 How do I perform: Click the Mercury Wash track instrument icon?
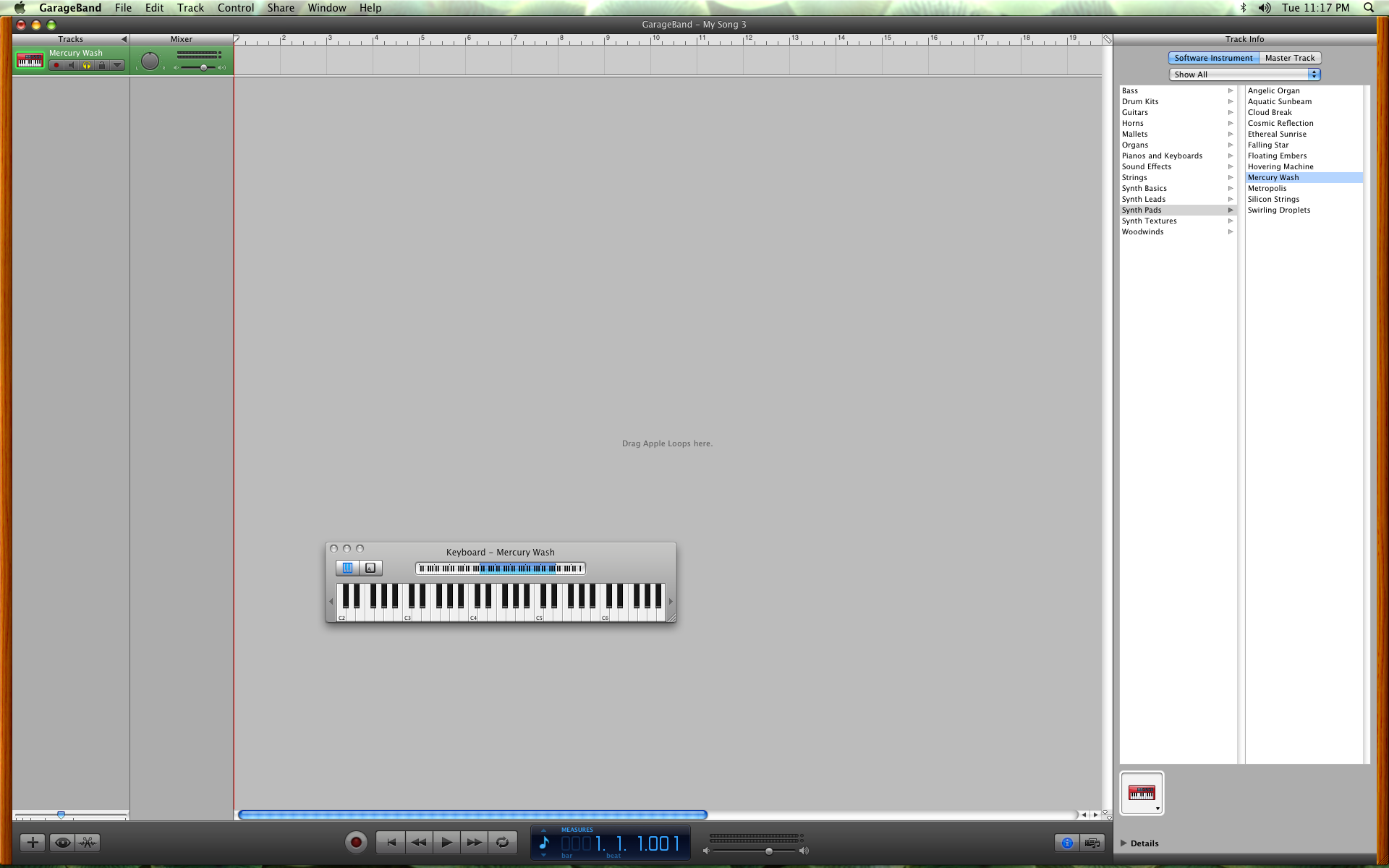tap(30, 61)
